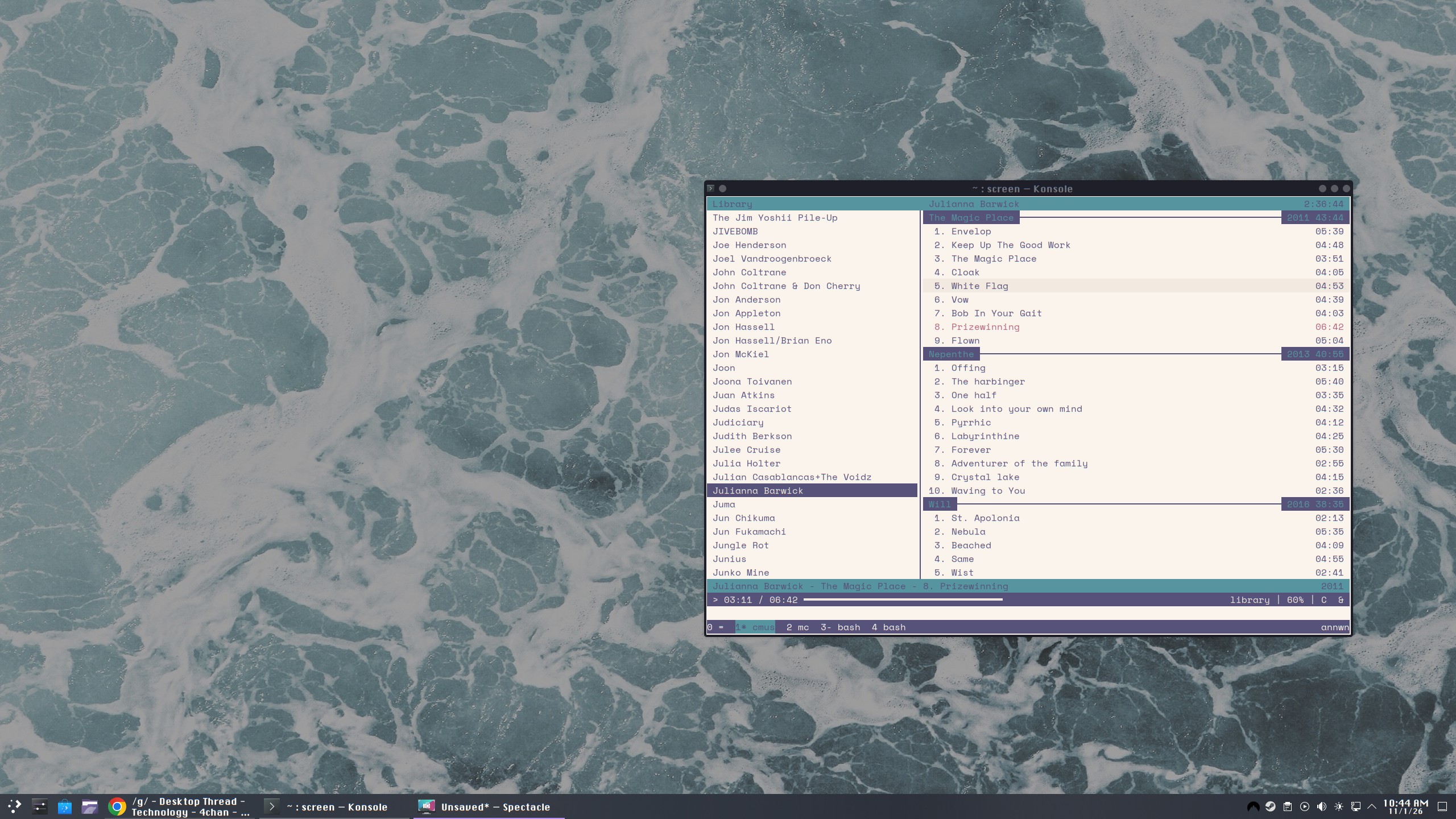
Task: Open Dolphin file manager icon
Action: [90, 806]
